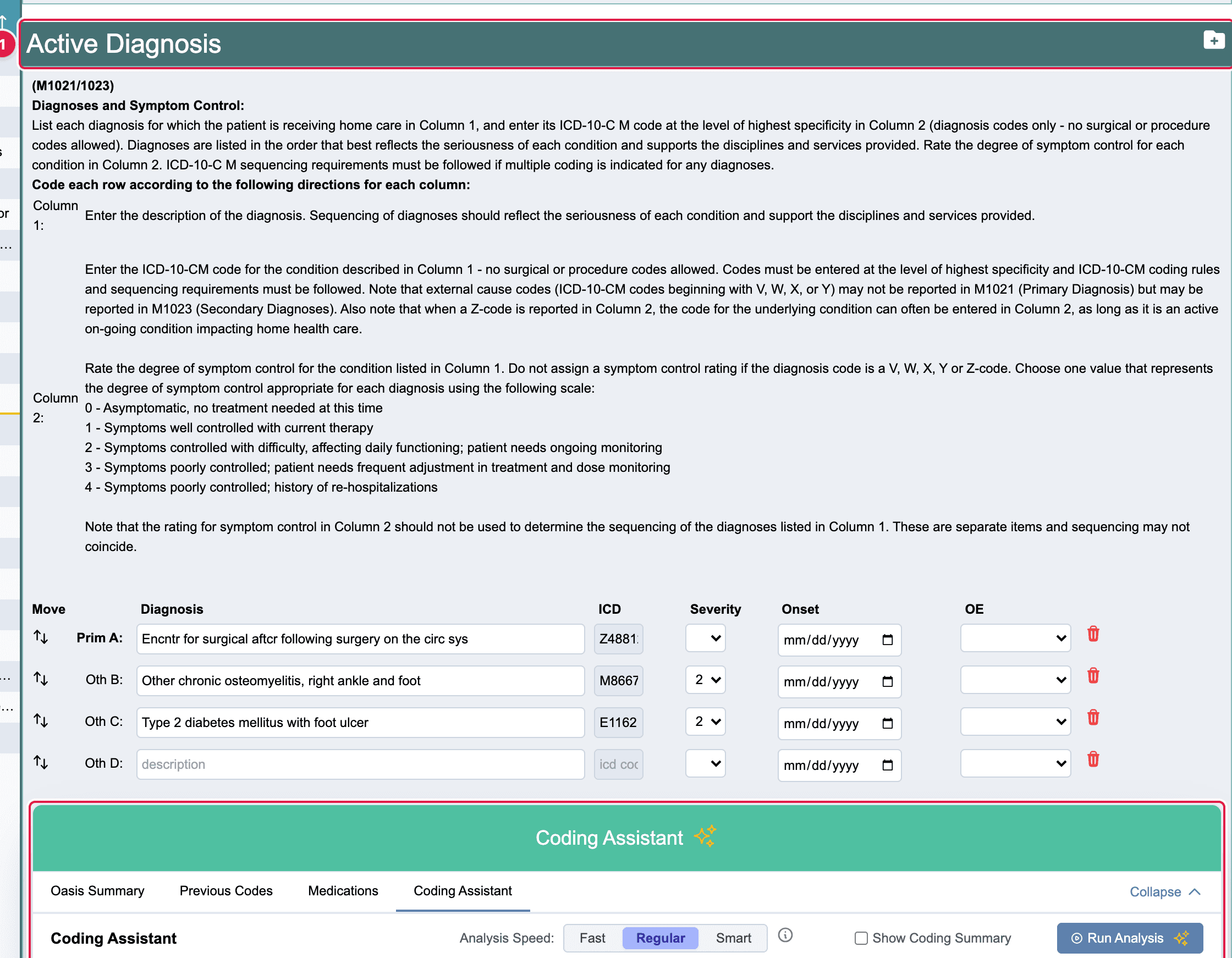Click the add-folder icon in Active Diagnosis header
1232x958 pixels.
pyautogui.click(x=1213, y=40)
